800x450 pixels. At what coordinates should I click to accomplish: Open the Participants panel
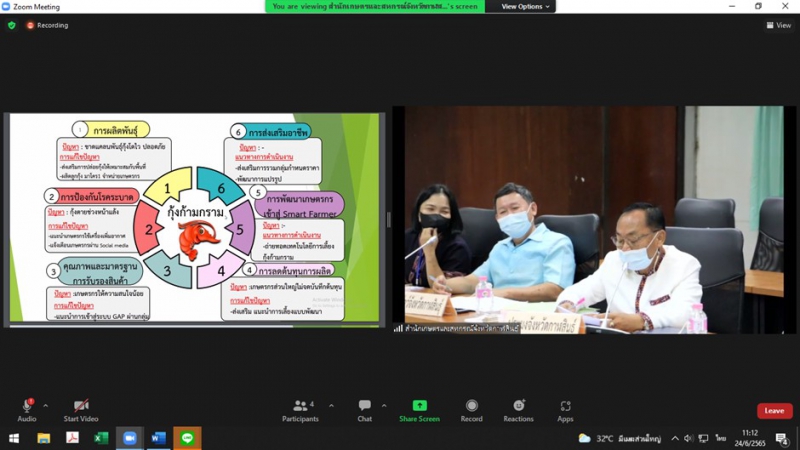point(299,406)
